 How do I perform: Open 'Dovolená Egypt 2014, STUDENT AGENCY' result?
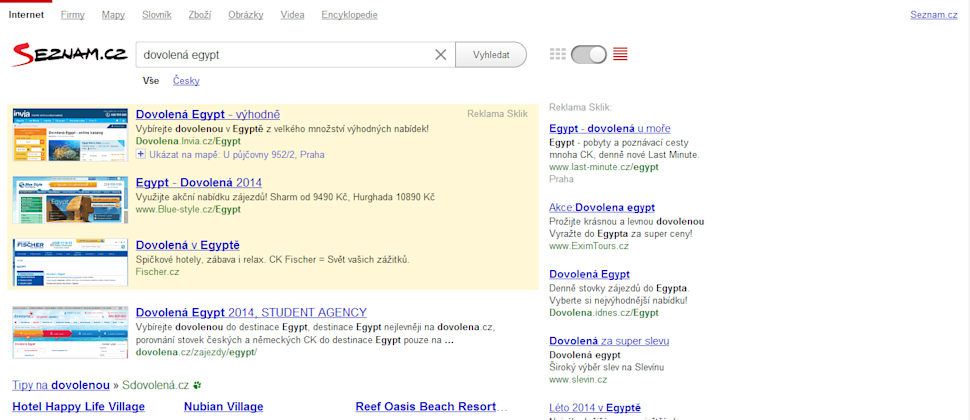251,312
